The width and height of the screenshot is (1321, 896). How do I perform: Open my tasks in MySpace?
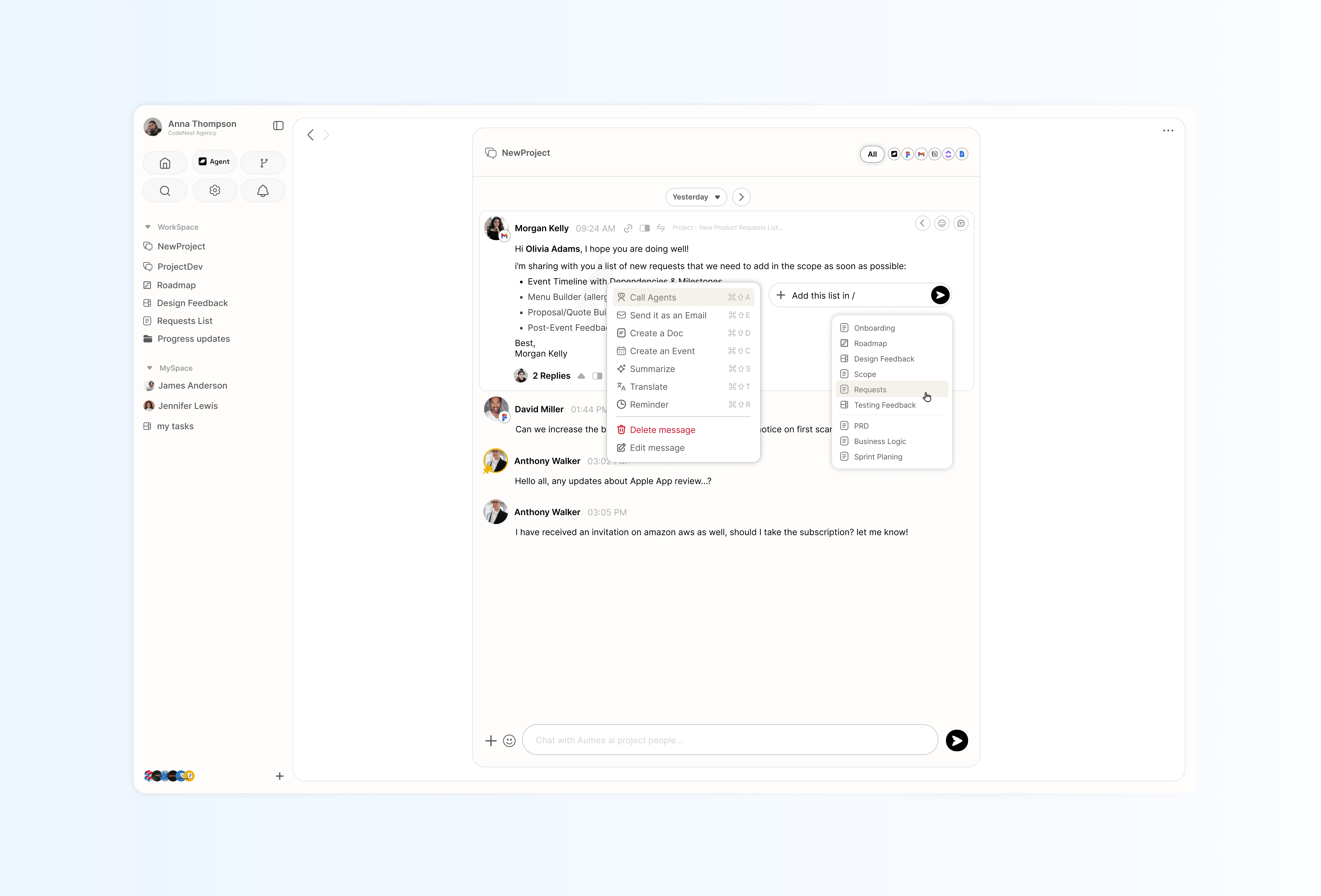point(169,426)
